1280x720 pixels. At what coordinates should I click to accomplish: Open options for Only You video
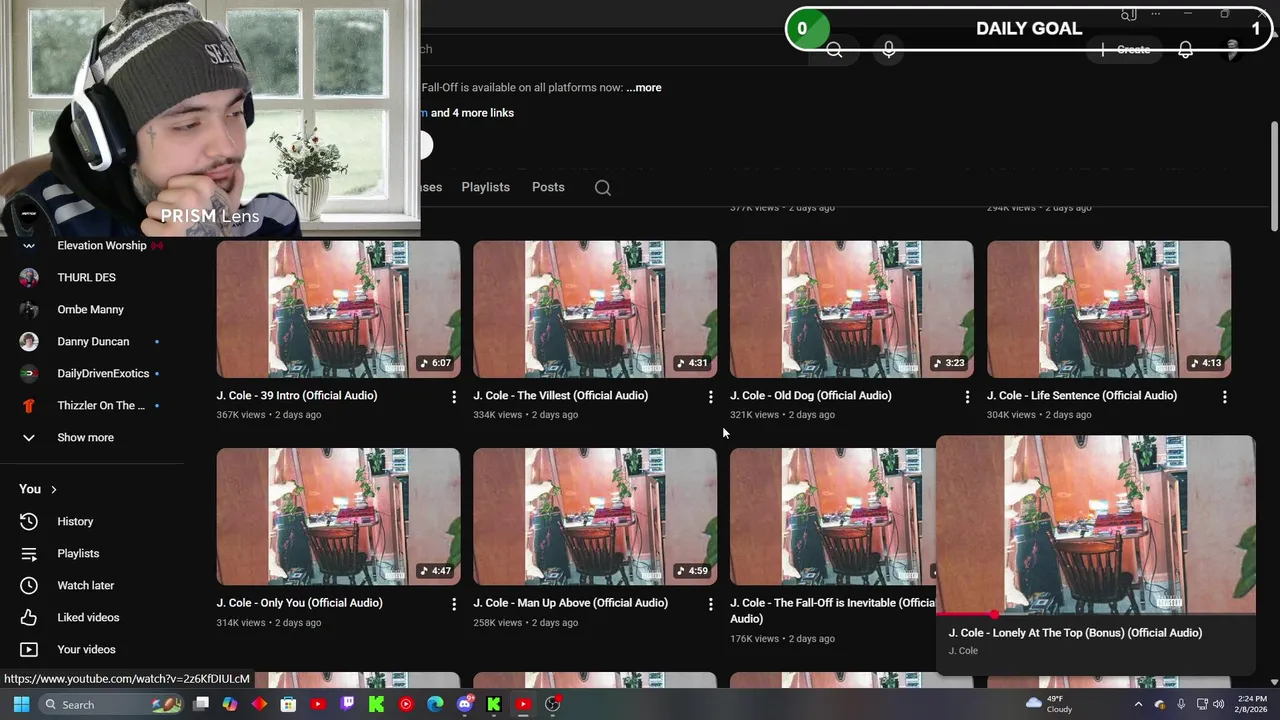point(454,604)
